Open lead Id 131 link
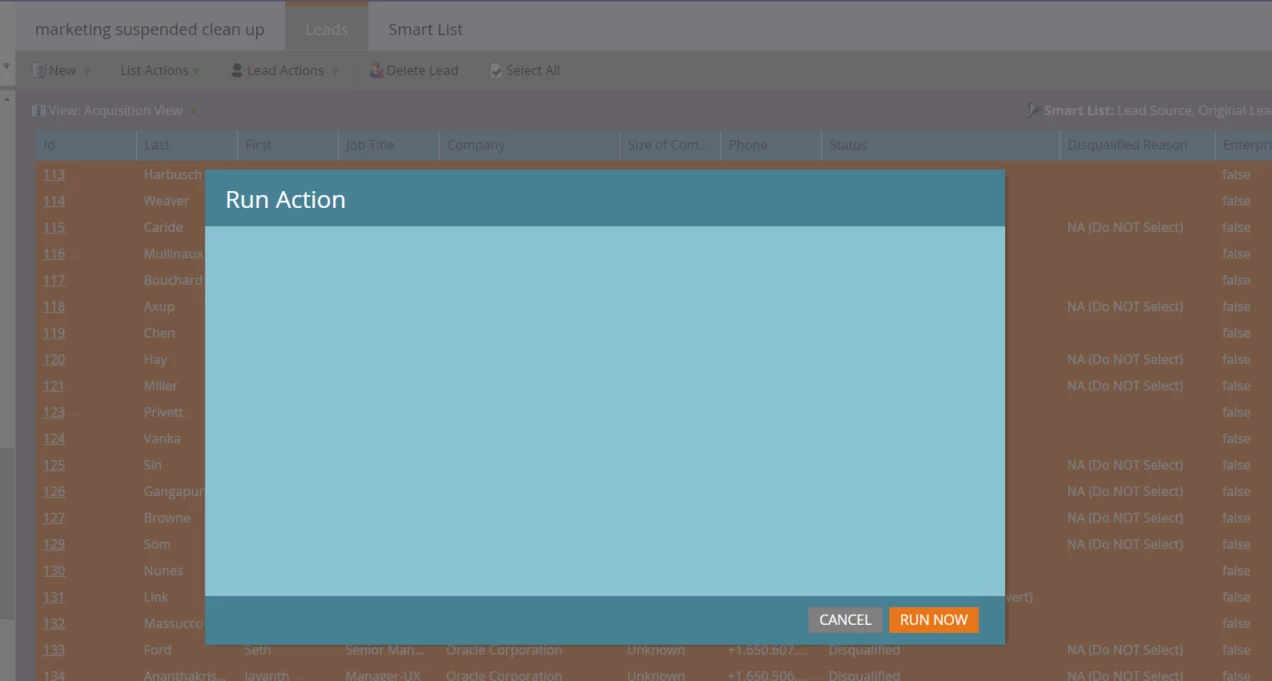Image resolution: width=1272 pixels, height=681 pixels. pos(54,597)
